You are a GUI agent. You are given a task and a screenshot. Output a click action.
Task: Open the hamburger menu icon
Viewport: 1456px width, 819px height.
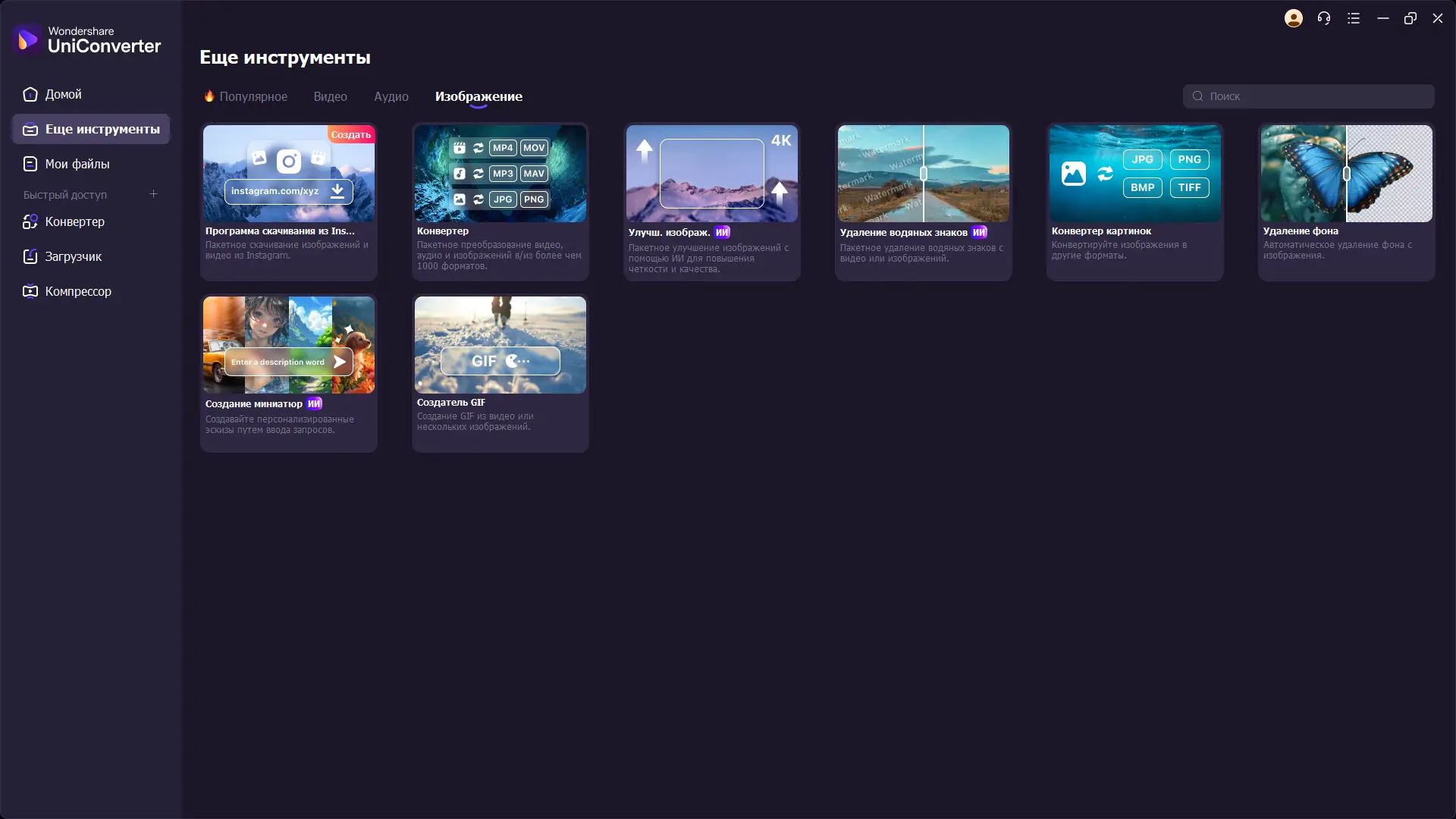point(1354,18)
